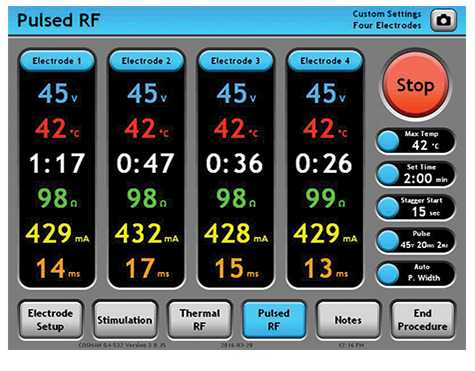475x371 pixels.
Task: Tap the blue circle next to Pulse
Action: (x=388, y=241)
